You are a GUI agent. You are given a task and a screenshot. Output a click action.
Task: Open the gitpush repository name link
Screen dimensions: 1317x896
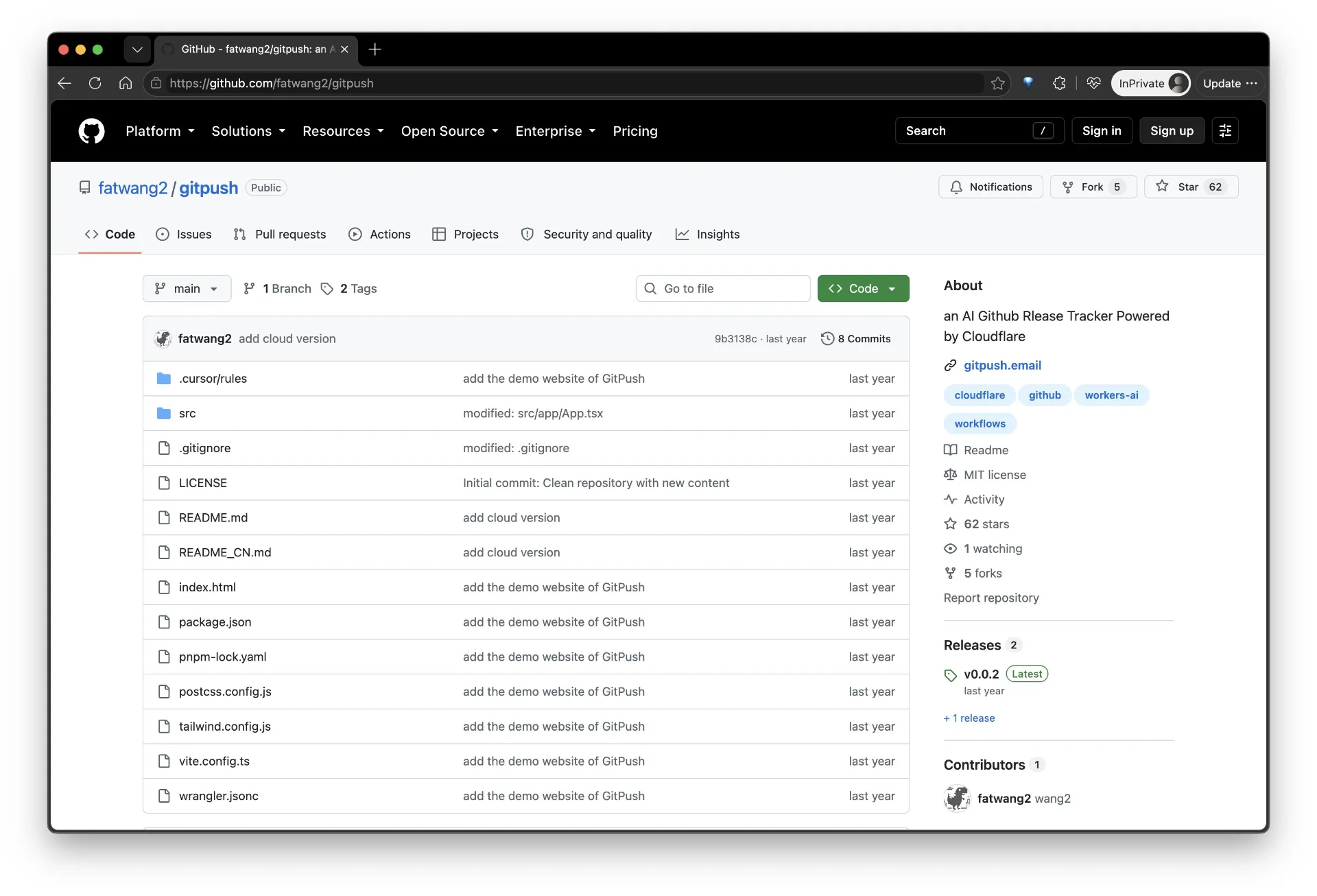(209, 188)
